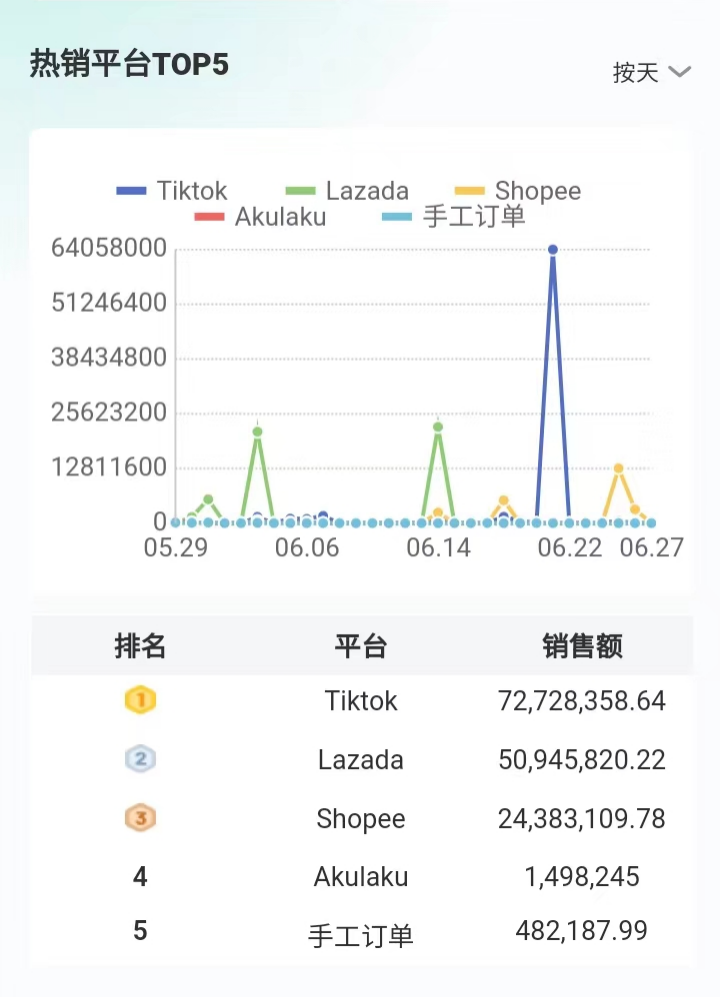Click sales value 50,945,820.22

(x=582, y=759)
